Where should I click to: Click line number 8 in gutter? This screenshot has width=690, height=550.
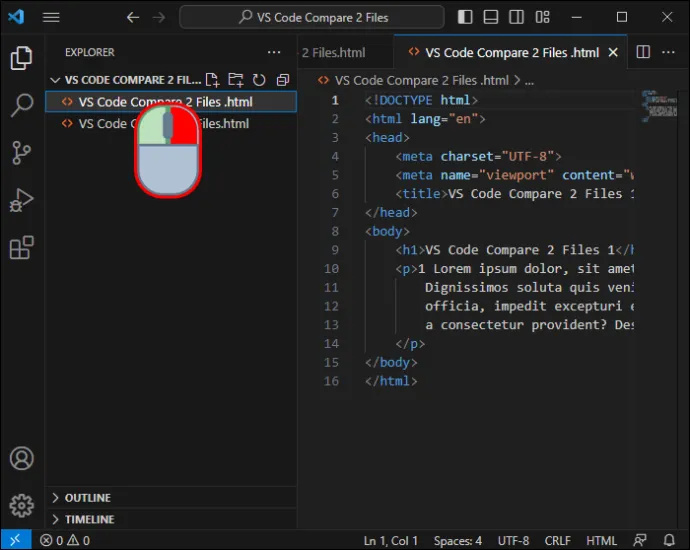coord(335,231)
